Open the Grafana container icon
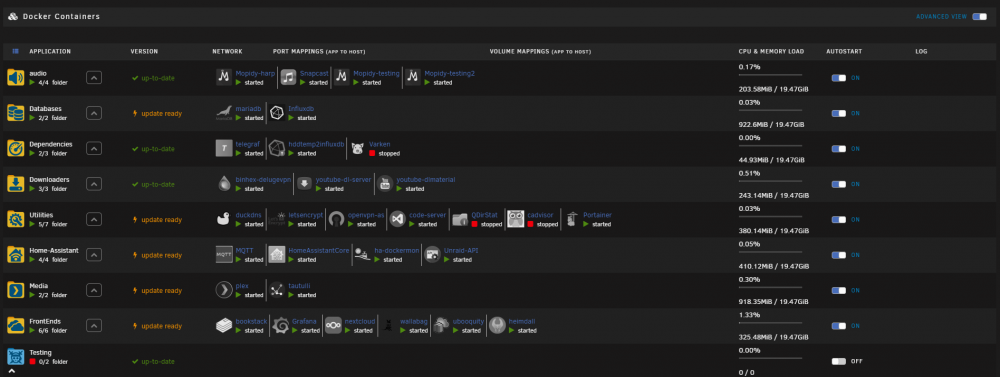Image resolution: width=1000 pixels, height=377 pixels. pyautogui.click(x=280, y=325)
